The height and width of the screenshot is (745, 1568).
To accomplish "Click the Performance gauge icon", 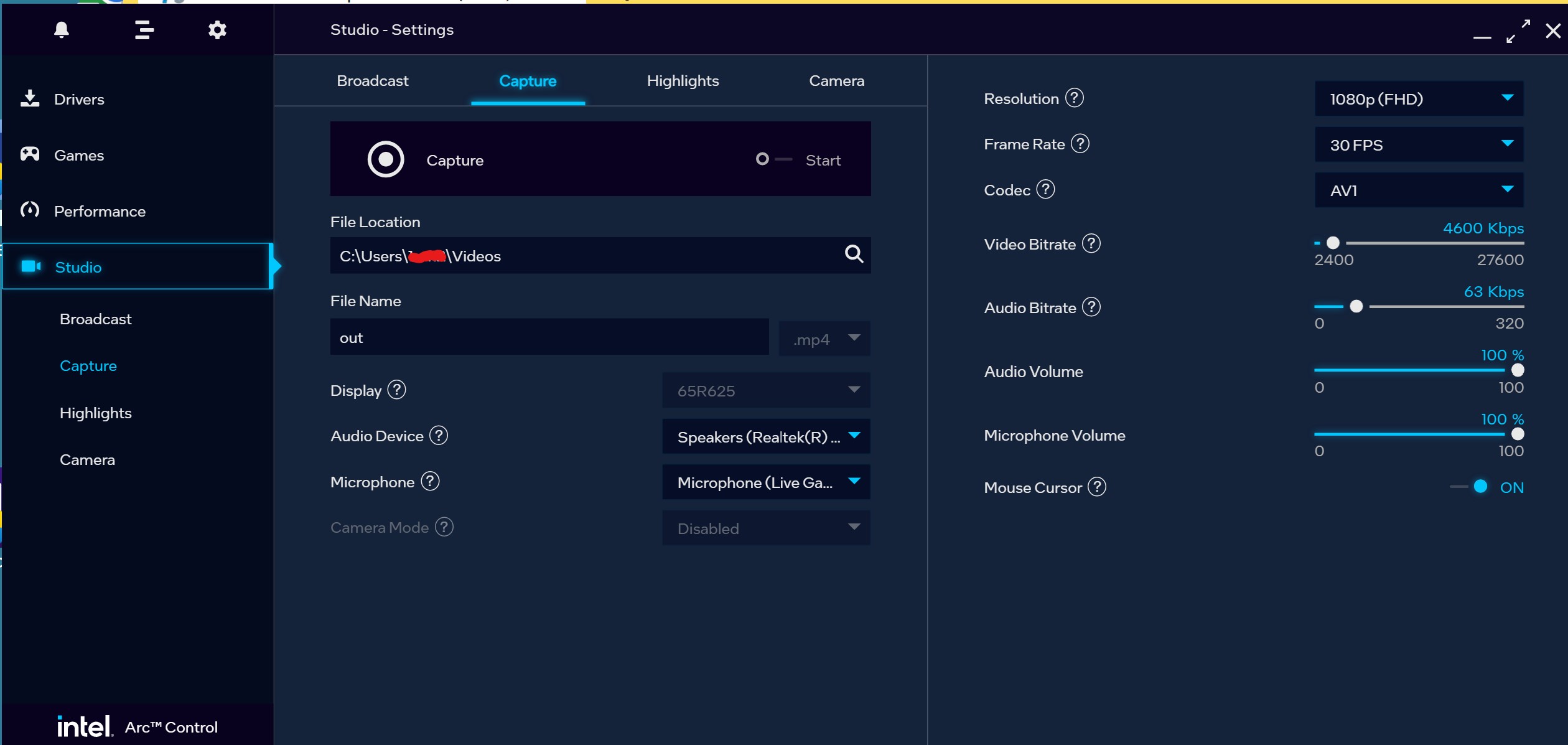I will click(30, 210).
